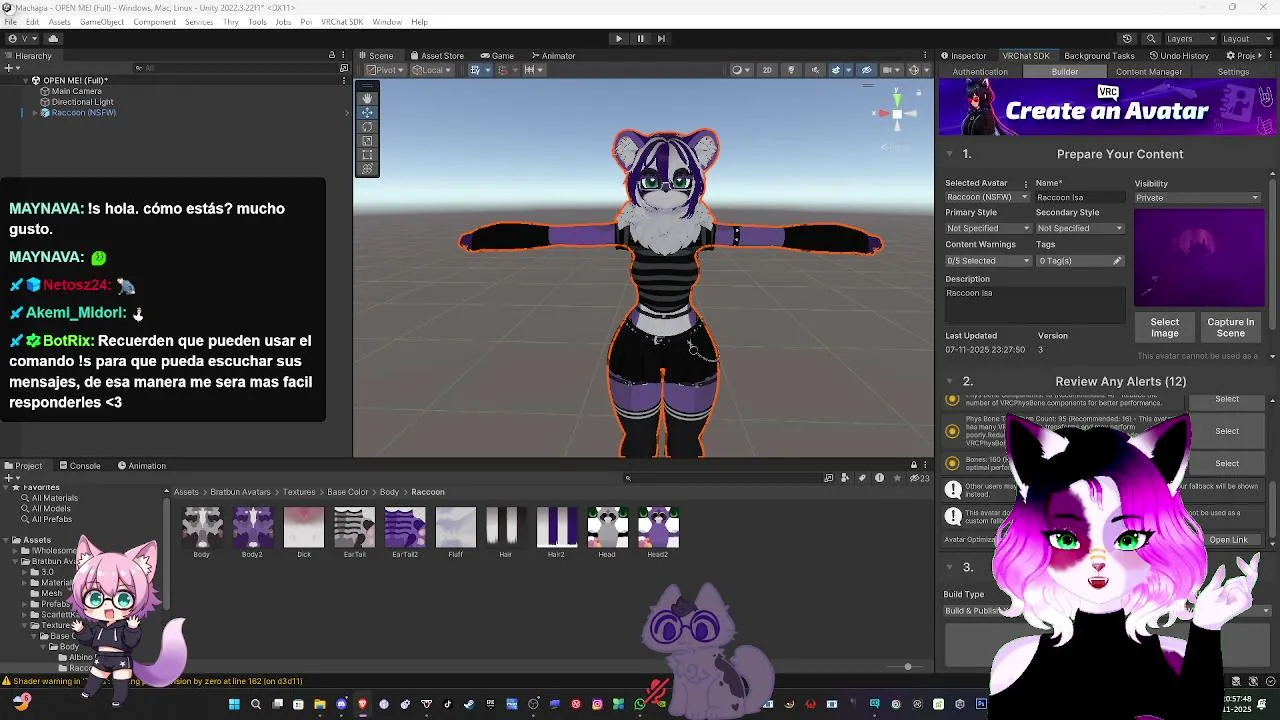Open the Selected Avatar dropdown
Screen dimensions: 1280x720
tap(988, 197)
